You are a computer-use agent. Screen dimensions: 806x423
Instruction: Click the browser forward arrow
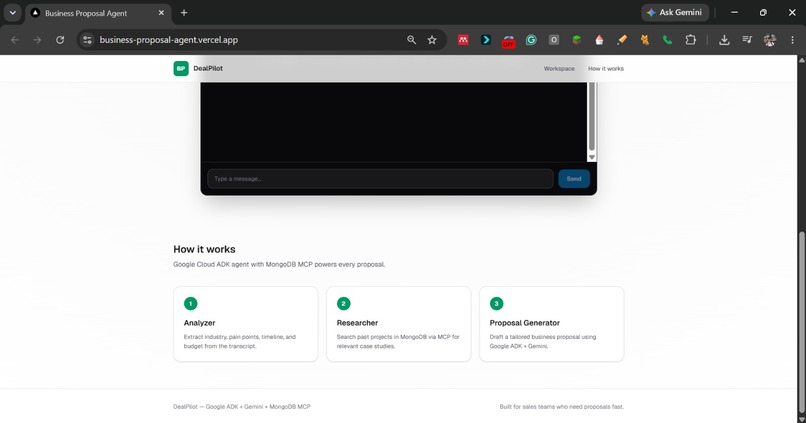coord(37,40)
